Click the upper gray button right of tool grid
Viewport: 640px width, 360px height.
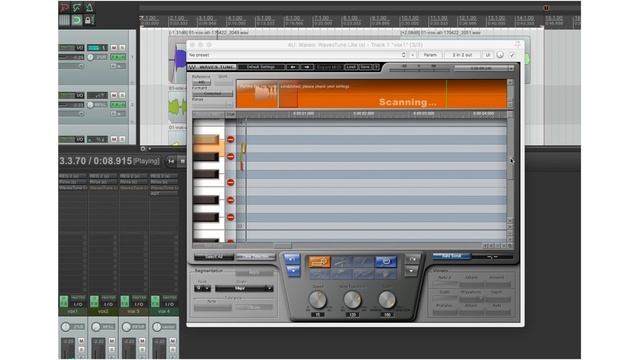click(x=412, y=259)
